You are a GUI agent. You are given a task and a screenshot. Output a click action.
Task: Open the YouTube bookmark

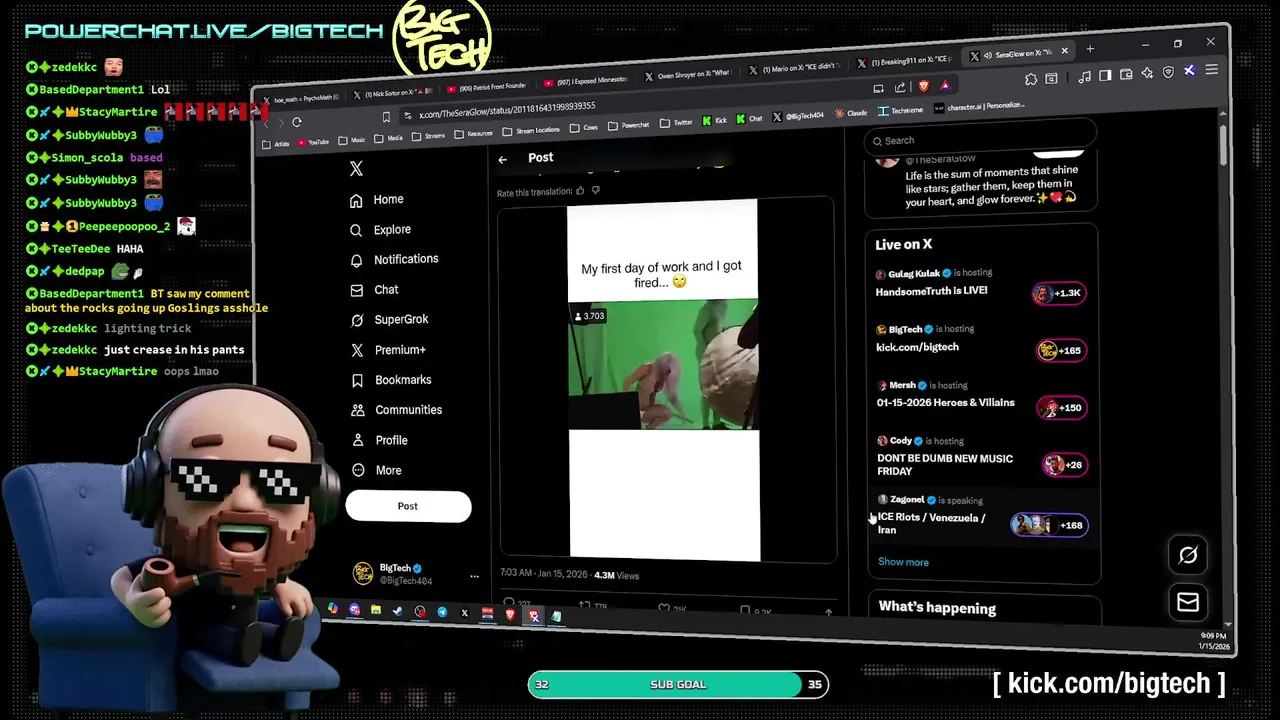pos(313,142)
